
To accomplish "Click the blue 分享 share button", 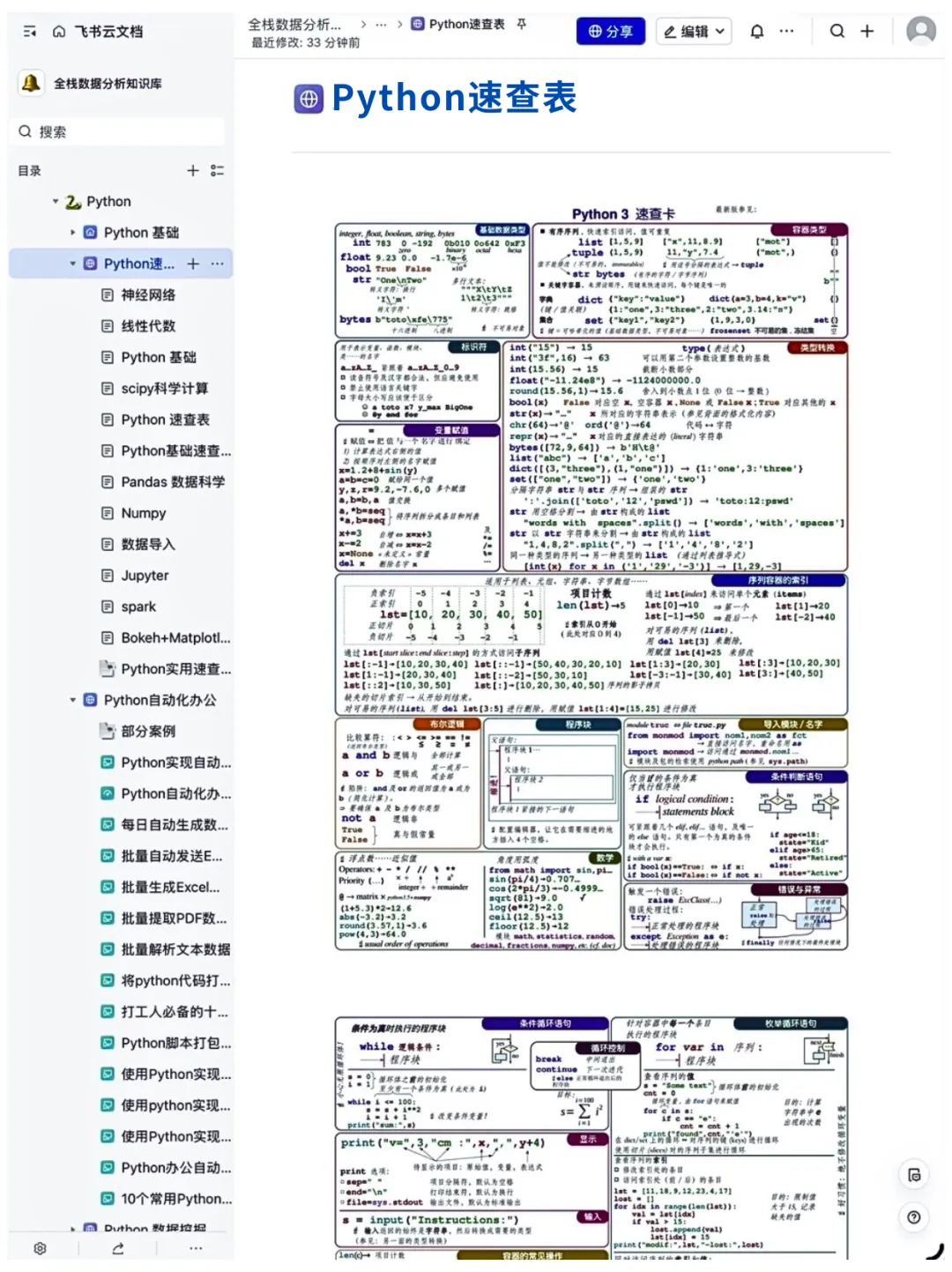I will click(611, 32).
